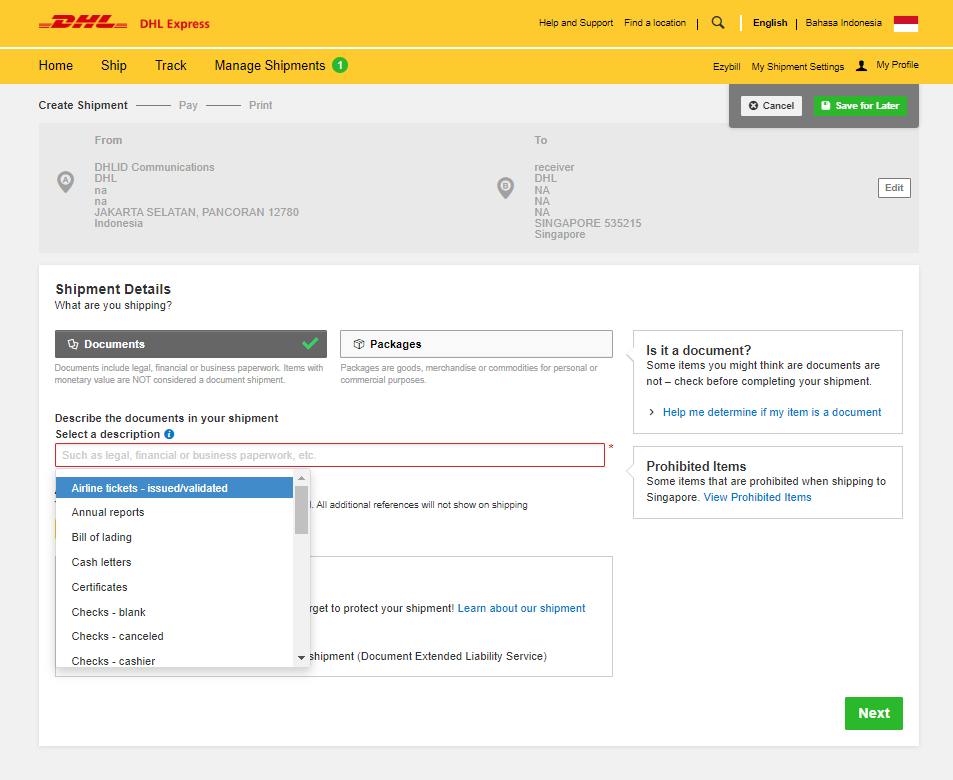Image resolution: width=953 pixels, height=780 pixels.
Task: Click the Documents paper icon
Action: tap(73, 344)
